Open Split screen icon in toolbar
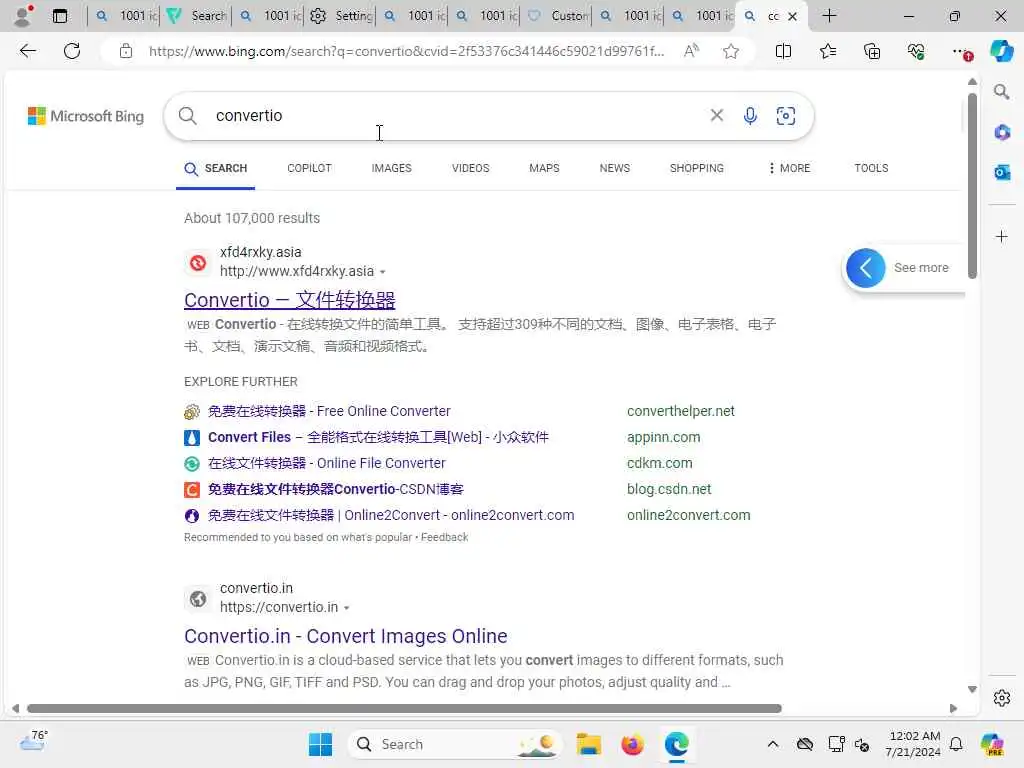The width and height of the screenshot is (1024, 768). [x=783, y=51]
